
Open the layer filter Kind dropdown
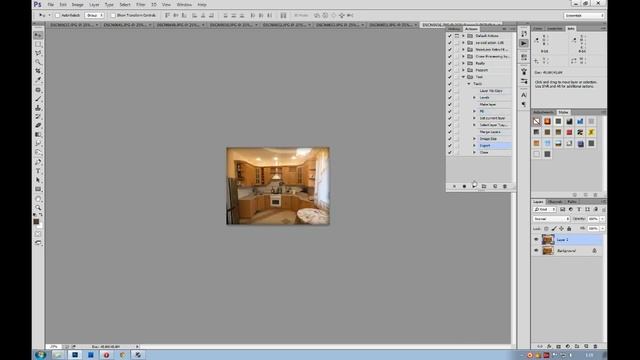(x=544, y=209)
